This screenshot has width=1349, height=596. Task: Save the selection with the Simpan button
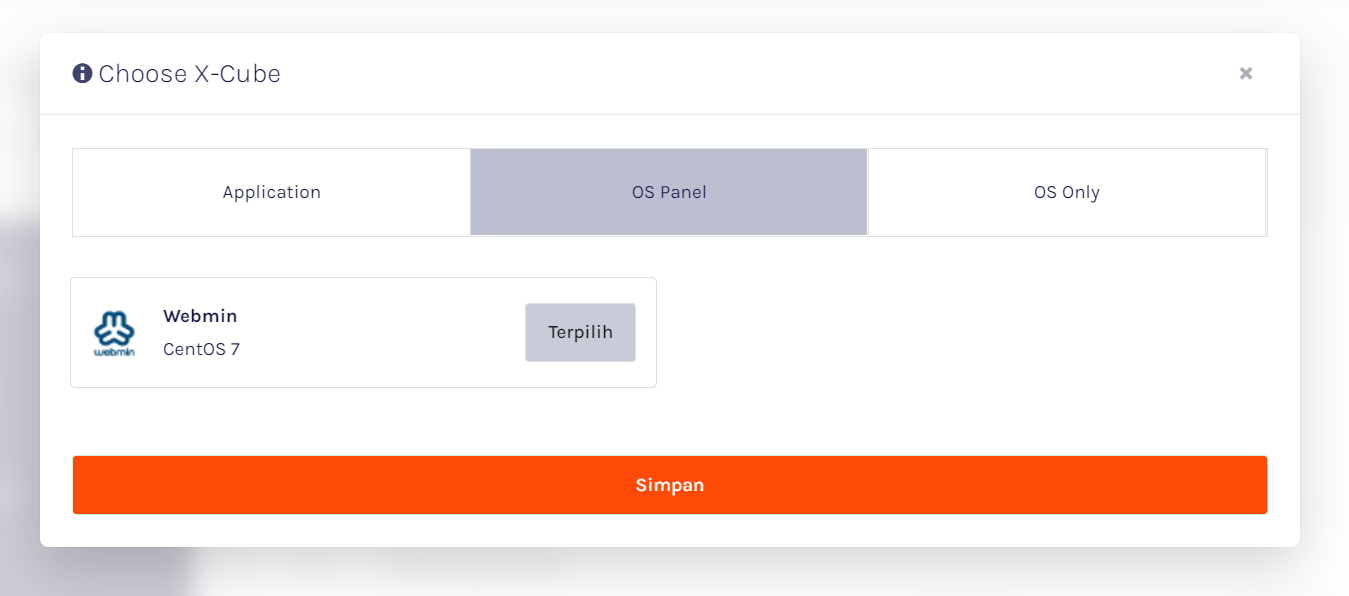tap(670, 485)
